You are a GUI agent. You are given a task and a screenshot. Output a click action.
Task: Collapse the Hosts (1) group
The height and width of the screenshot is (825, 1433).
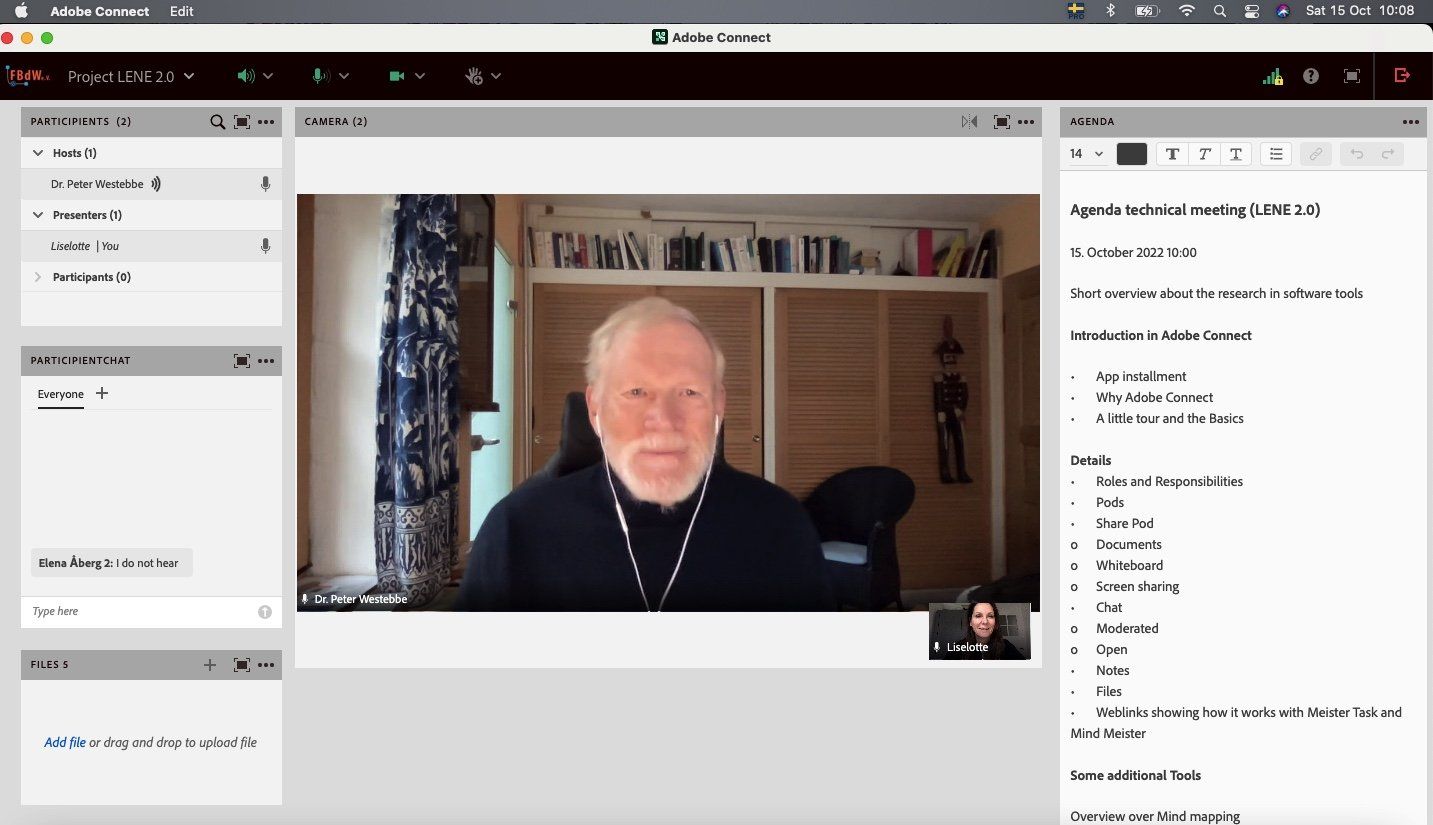coord(38,153)
